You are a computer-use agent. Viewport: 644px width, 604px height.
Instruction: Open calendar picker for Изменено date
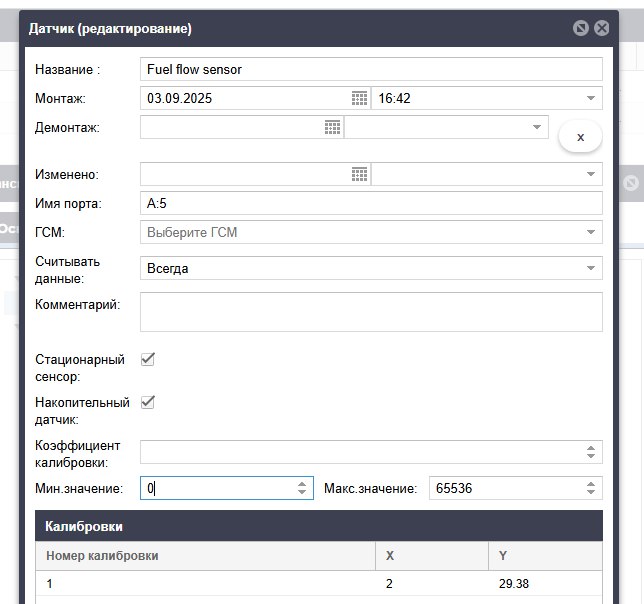coord(360,174)
